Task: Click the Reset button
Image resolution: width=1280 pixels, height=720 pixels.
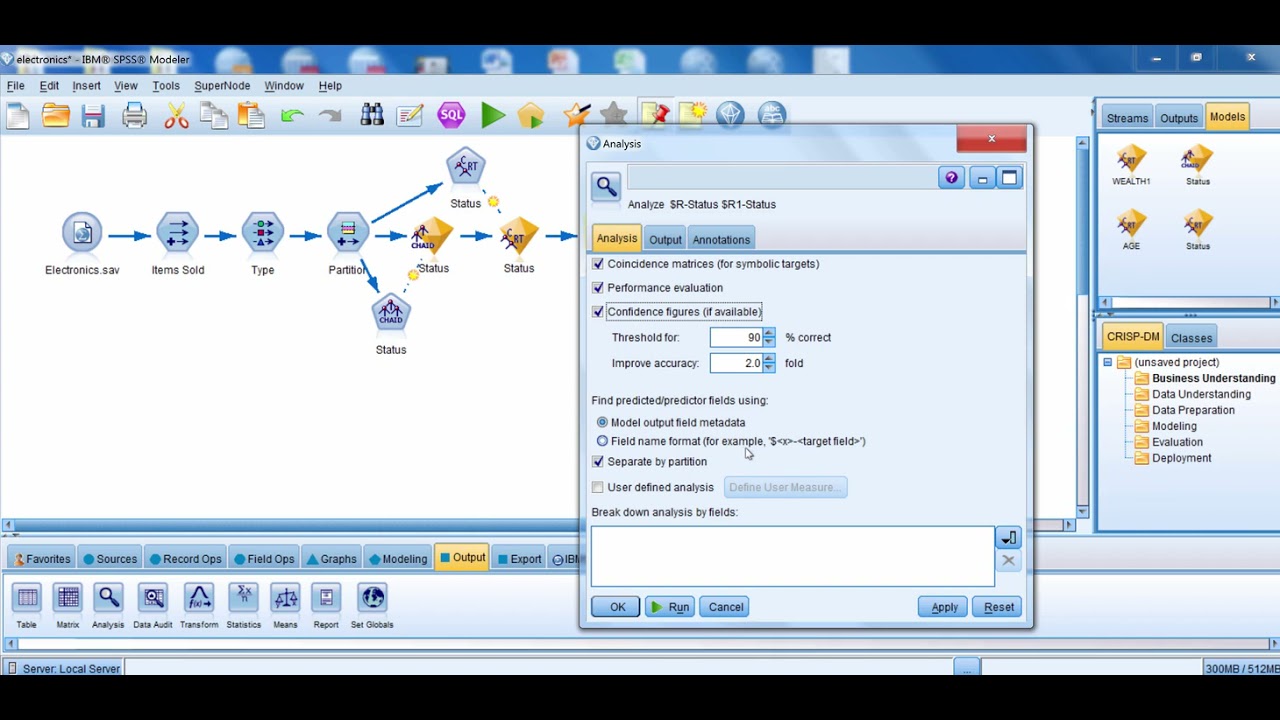Action: (998, 607)
